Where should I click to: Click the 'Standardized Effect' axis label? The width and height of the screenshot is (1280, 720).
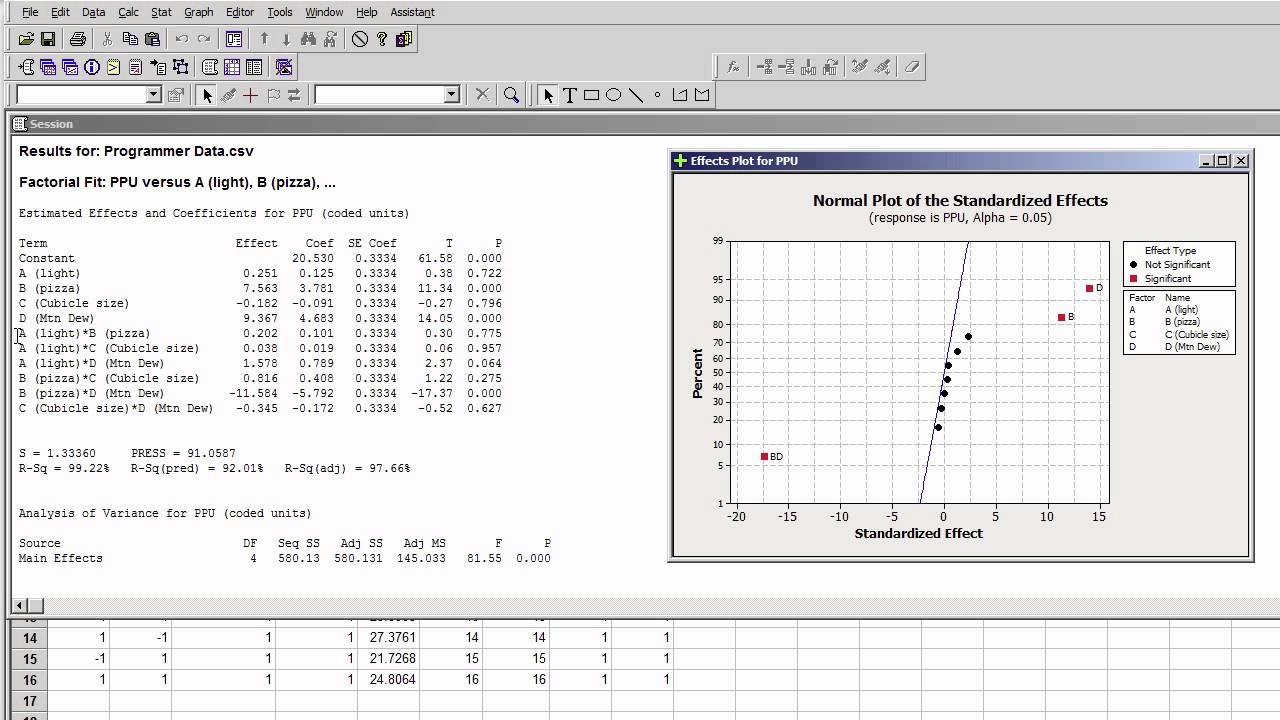(x=918, y=533)
